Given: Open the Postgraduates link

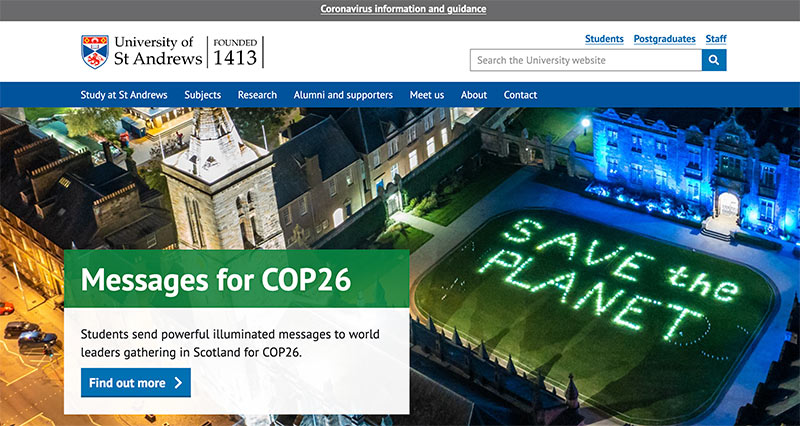Looking at the screenshot, I should tap(664, 39).
